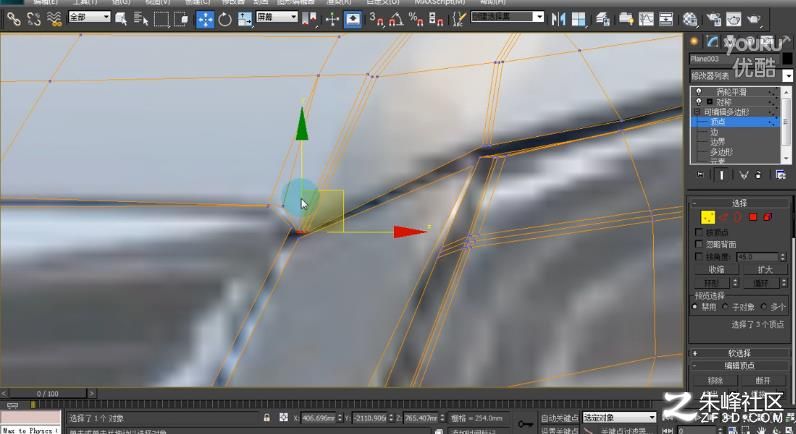Open the reference coordinate system dropdown
This screenshot has height=434, width=796.
(x=277, y=17)
